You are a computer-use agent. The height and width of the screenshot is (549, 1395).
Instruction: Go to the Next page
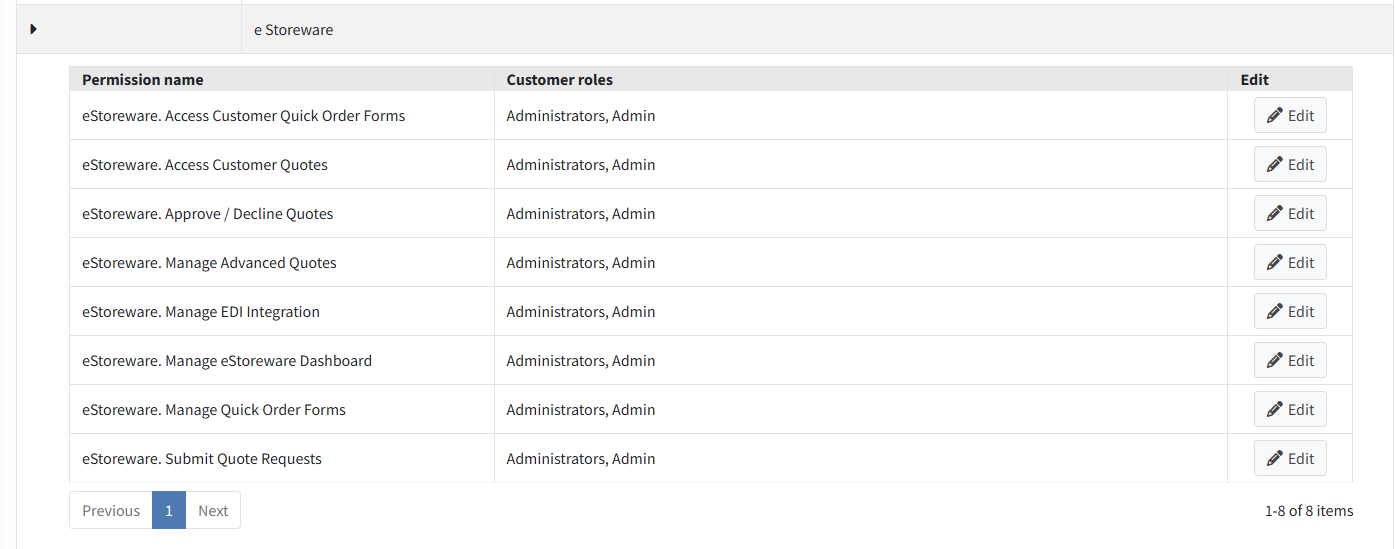click(213, 510)
